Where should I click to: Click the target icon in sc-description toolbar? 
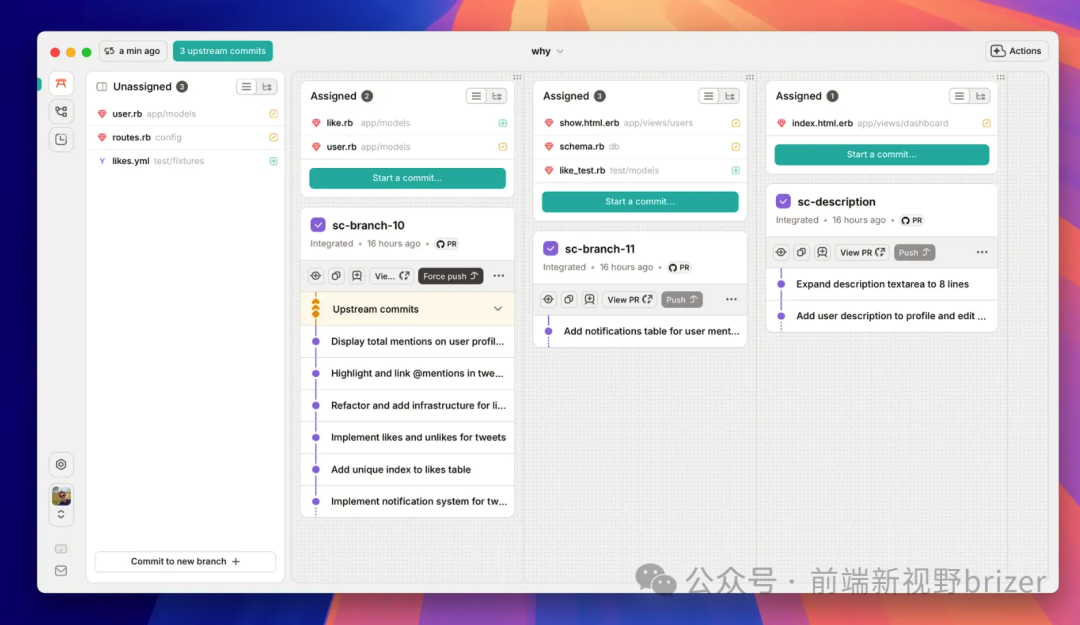tap(781, 252)
